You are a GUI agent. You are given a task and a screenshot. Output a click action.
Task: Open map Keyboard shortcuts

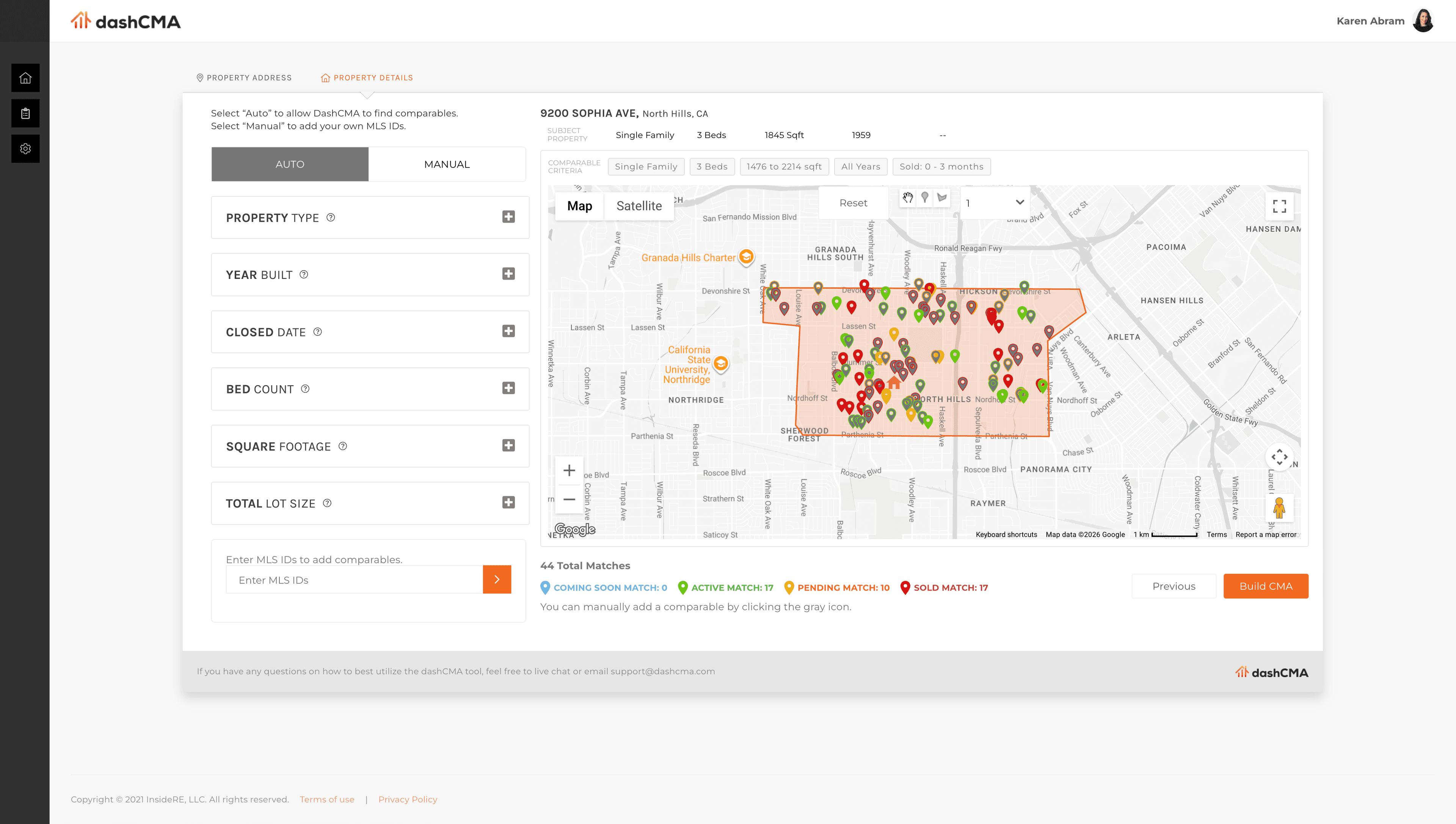point(1006,534)
